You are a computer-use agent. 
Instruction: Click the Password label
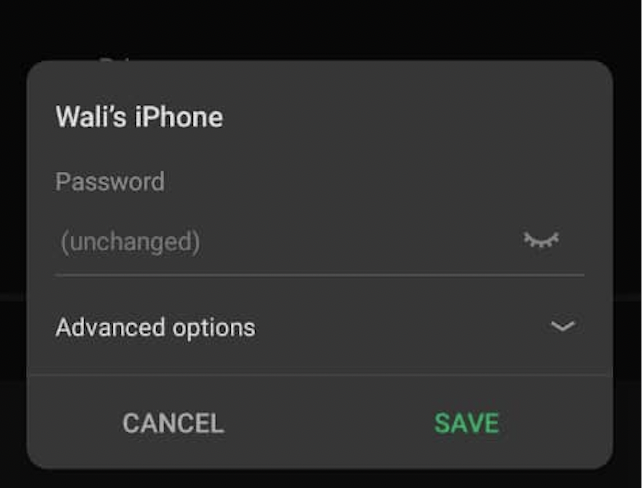pyautogui.click(x=110, y=181)
